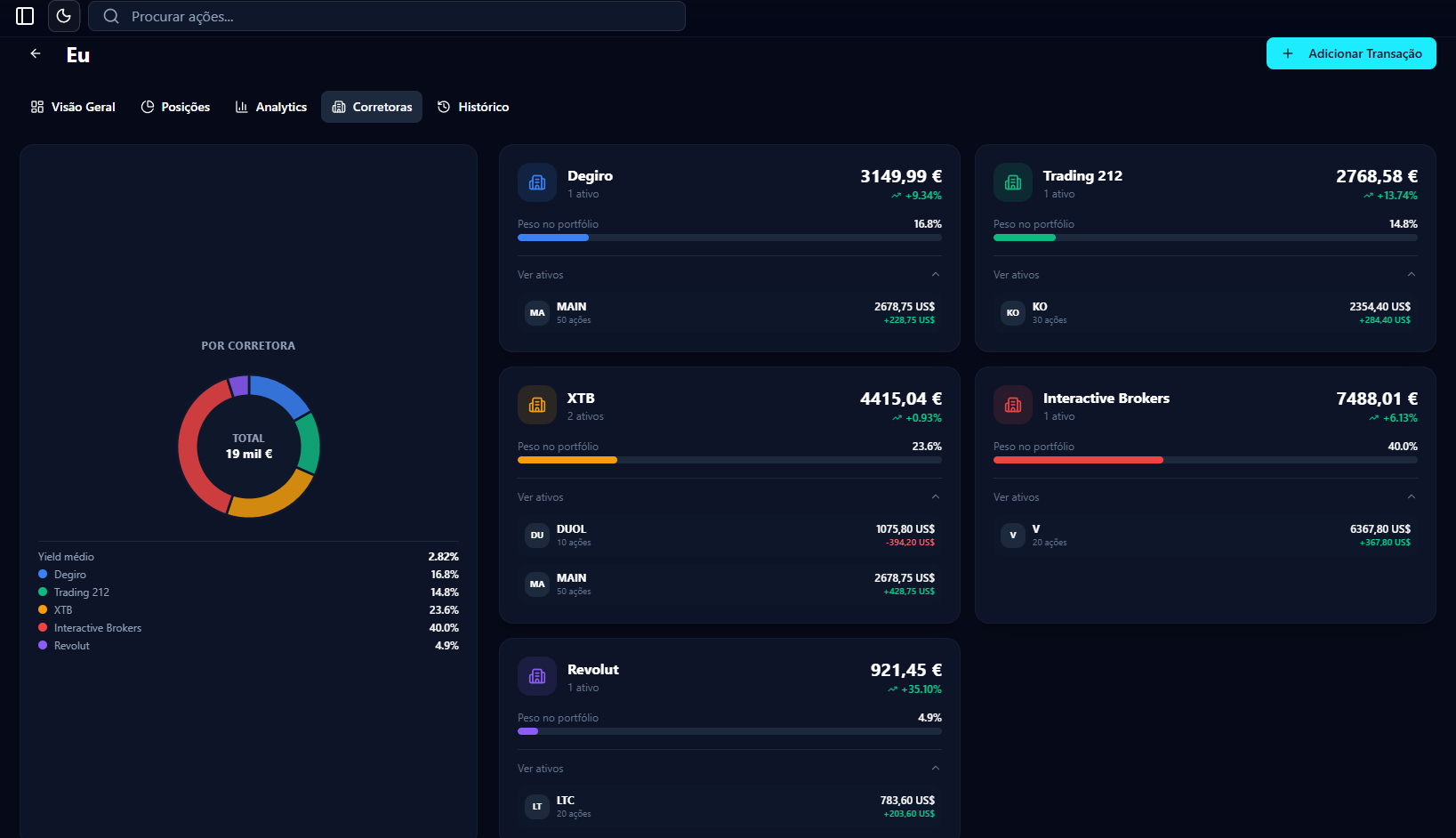Click the Revolut portfolio weight bar
This screenshot has height=838, width=1456.
(729, 731)
